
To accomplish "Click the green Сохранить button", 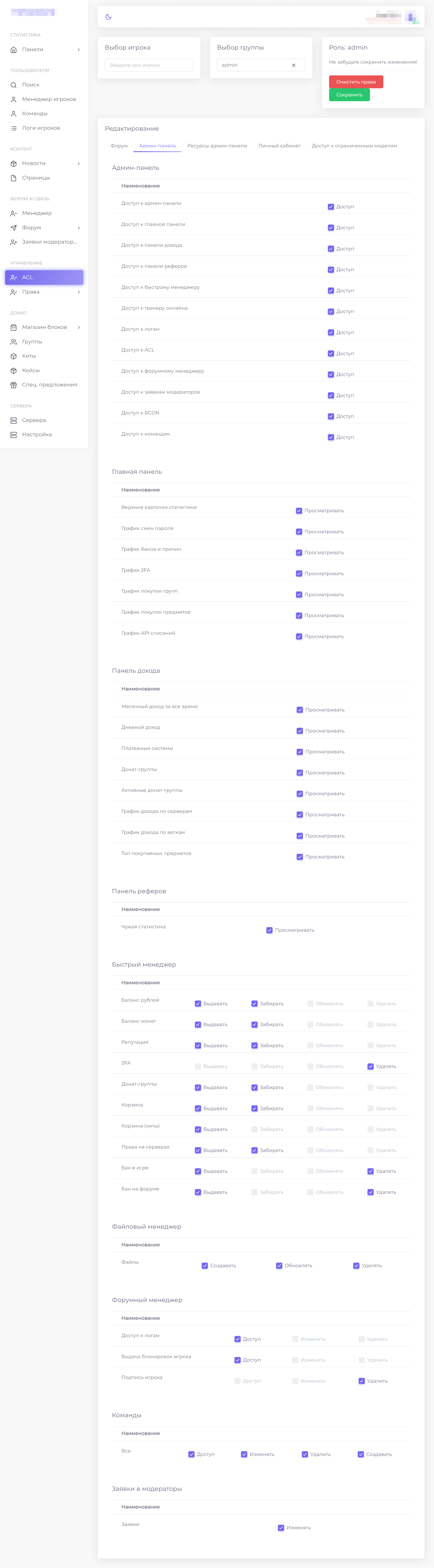I will point(349,95).
